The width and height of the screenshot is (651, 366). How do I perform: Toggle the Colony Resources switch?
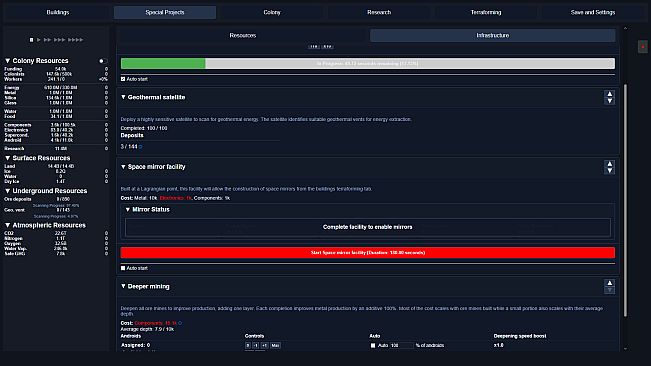[102, 61]
